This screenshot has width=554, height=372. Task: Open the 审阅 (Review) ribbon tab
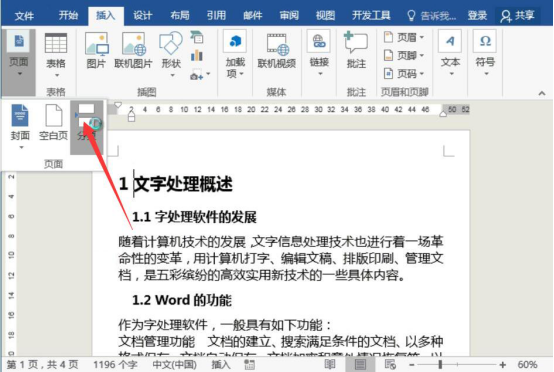[x=289, y=16]
